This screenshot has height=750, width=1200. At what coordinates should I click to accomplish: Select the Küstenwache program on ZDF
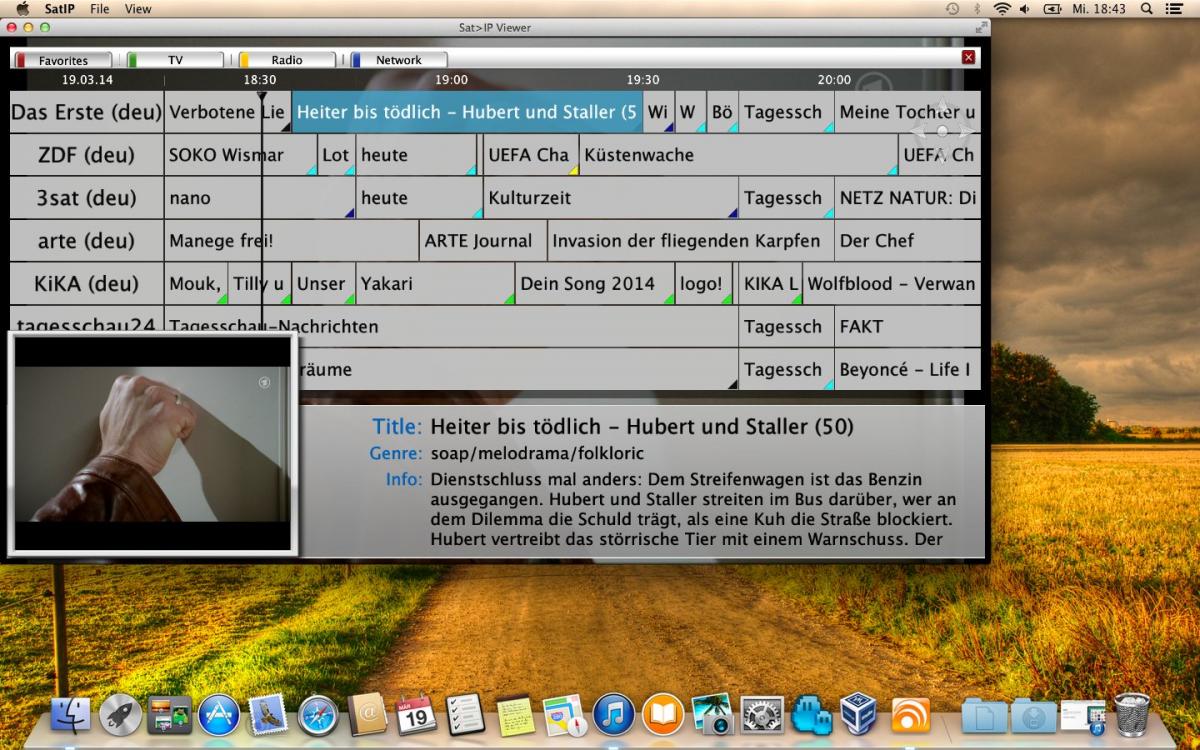click(x=737, y=155)
